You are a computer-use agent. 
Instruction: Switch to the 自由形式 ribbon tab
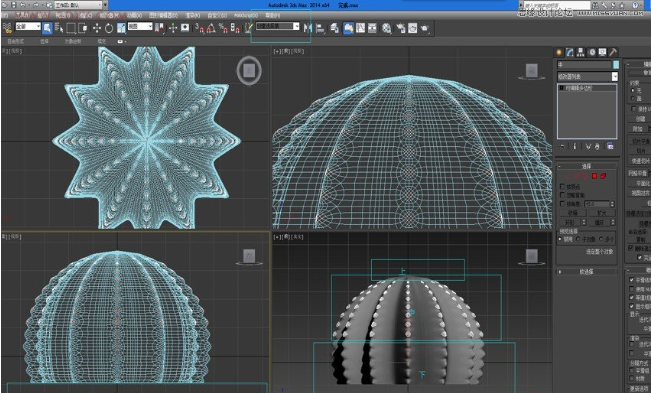point(16,41)
